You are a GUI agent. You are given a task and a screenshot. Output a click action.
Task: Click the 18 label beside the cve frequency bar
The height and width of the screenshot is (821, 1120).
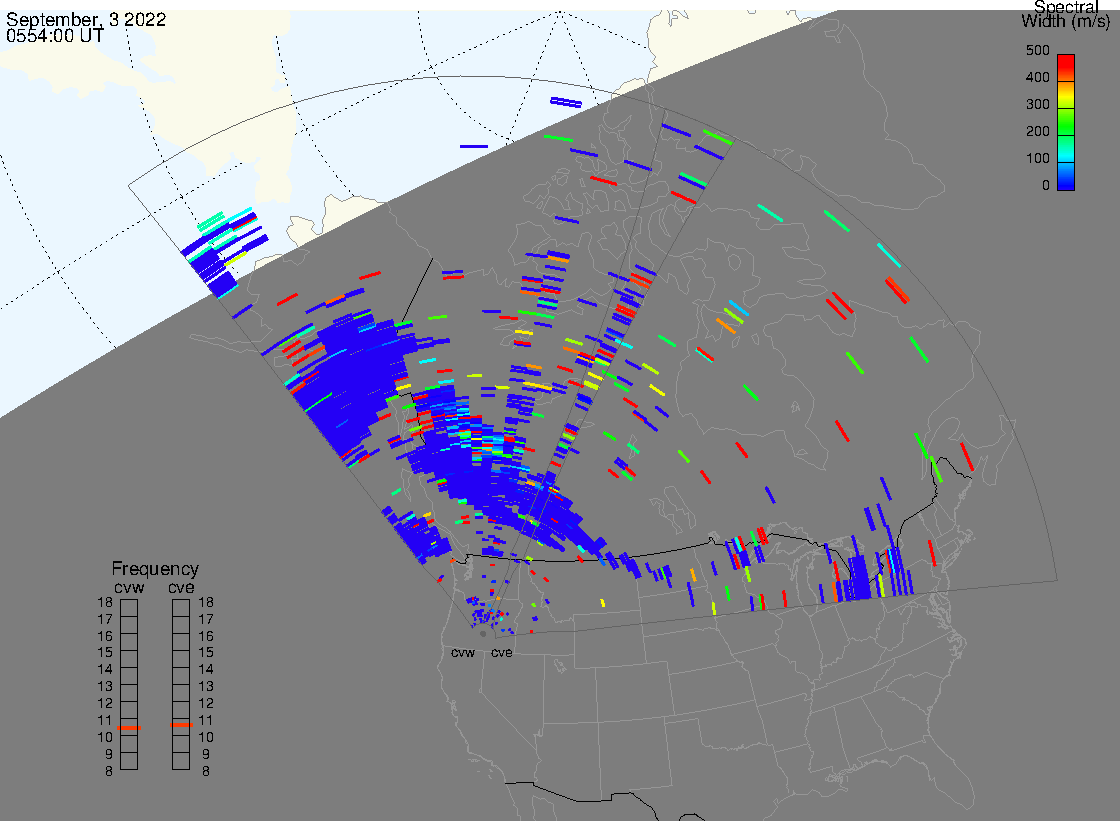[206, 602]
